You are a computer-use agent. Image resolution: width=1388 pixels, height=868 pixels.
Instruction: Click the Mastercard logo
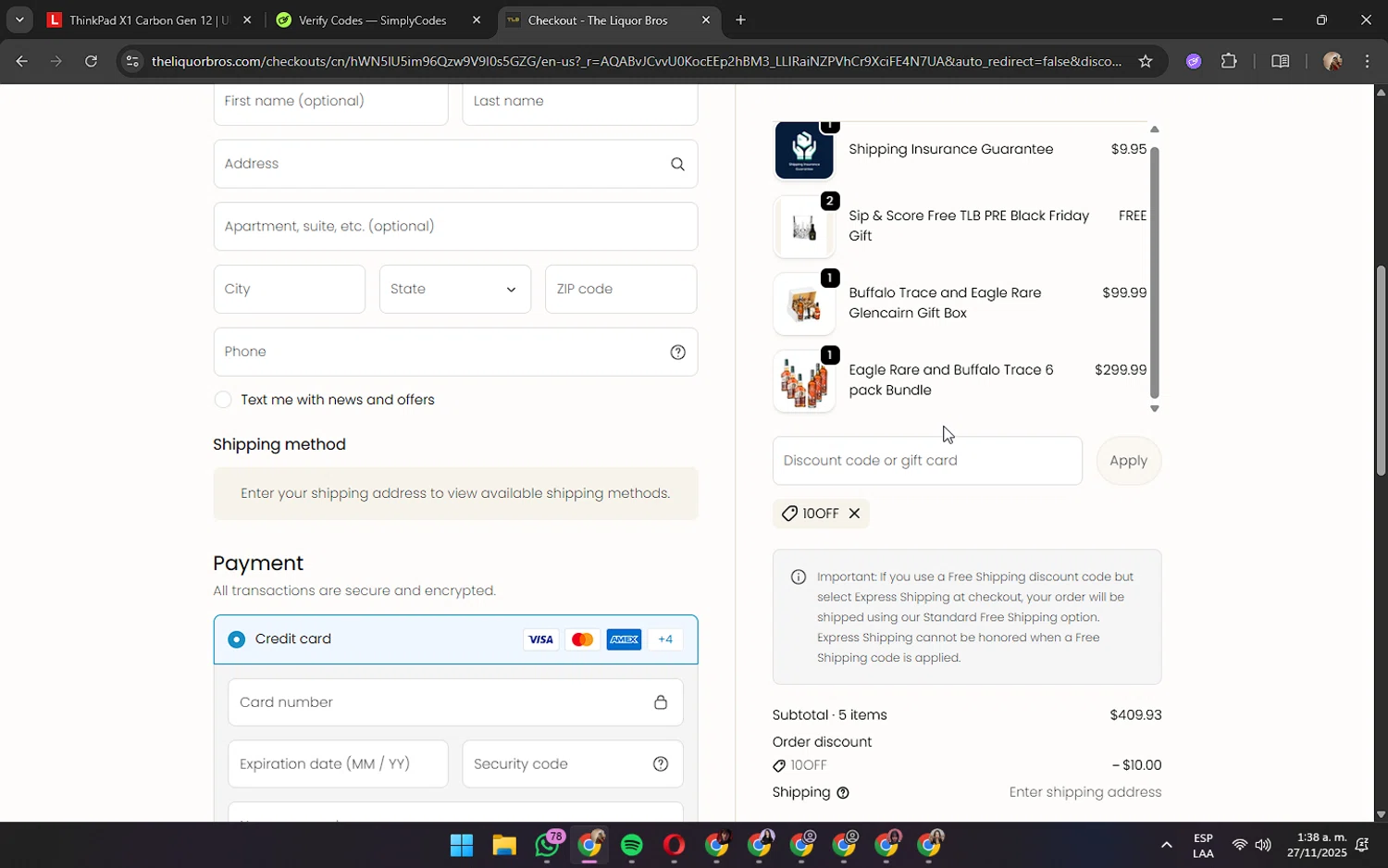[x=582, y=639]
